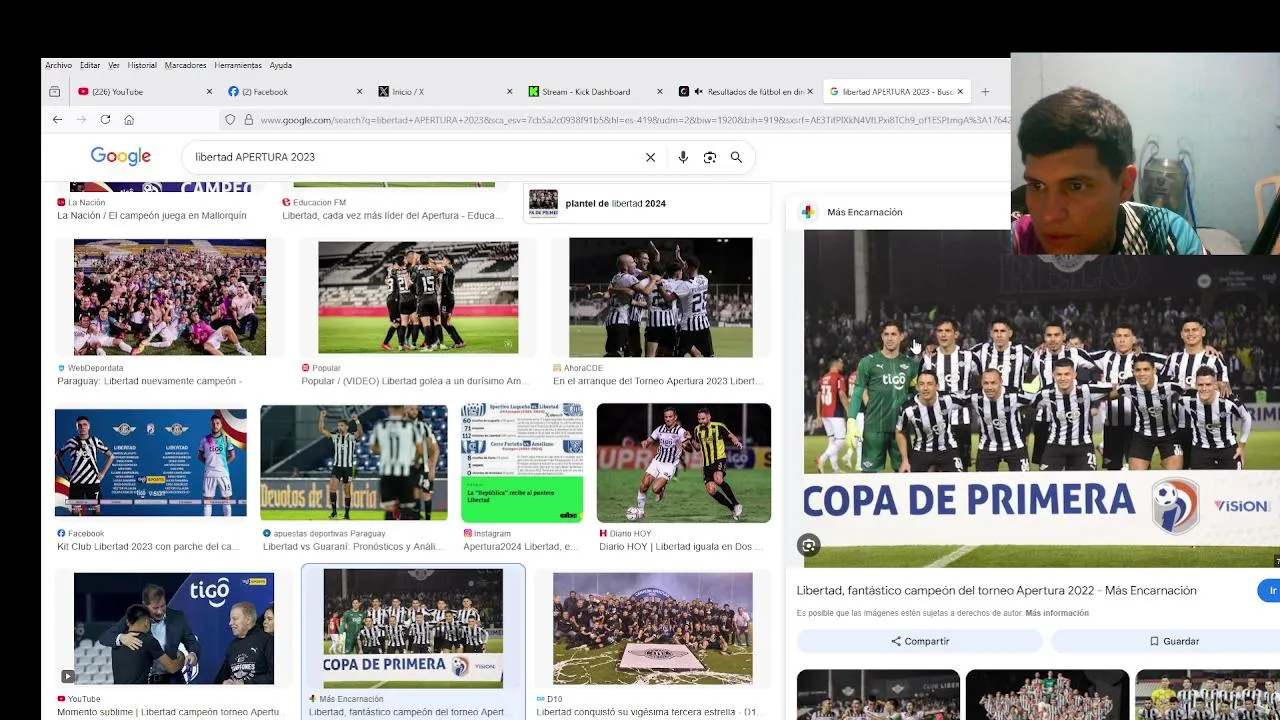Open 'En el arranque del Torneo Apertura' link
Image resolution: width=1280 pixels, height=720 pixels.
click(657, 381)
